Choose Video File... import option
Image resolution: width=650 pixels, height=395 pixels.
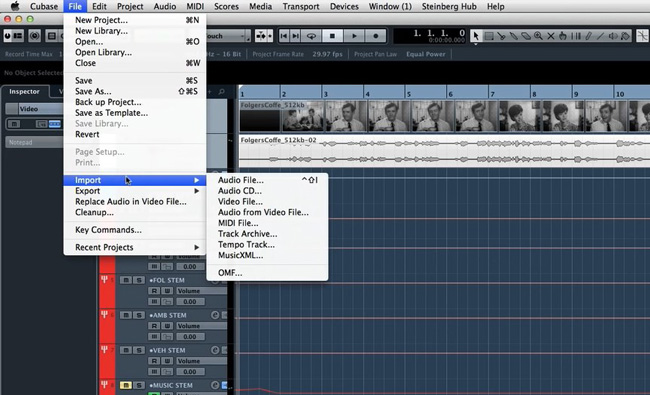[x=267, y=201]
